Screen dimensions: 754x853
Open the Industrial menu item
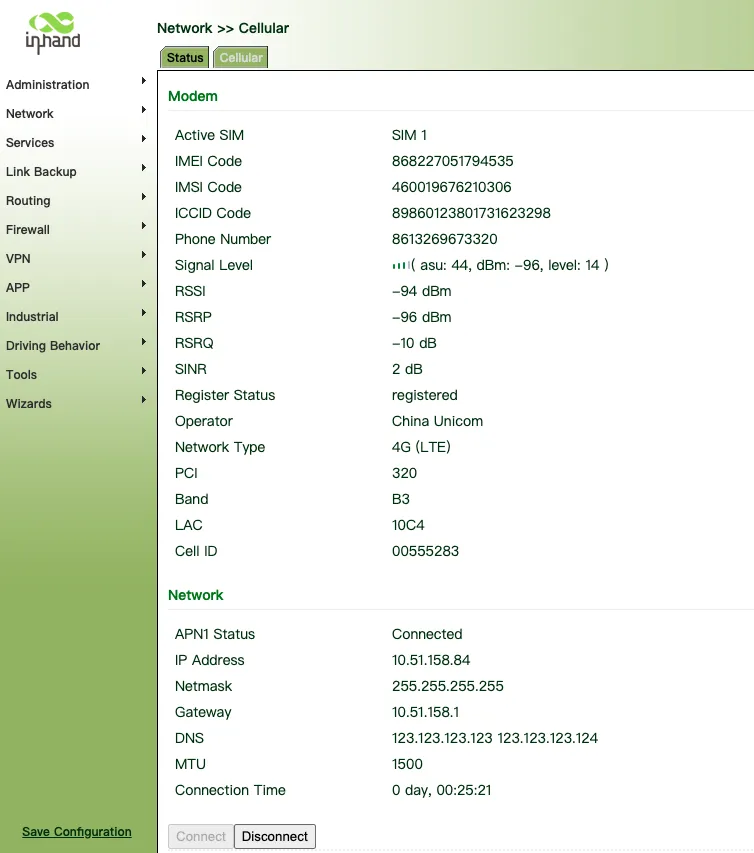pyautogui.click(x=32, y=317)
